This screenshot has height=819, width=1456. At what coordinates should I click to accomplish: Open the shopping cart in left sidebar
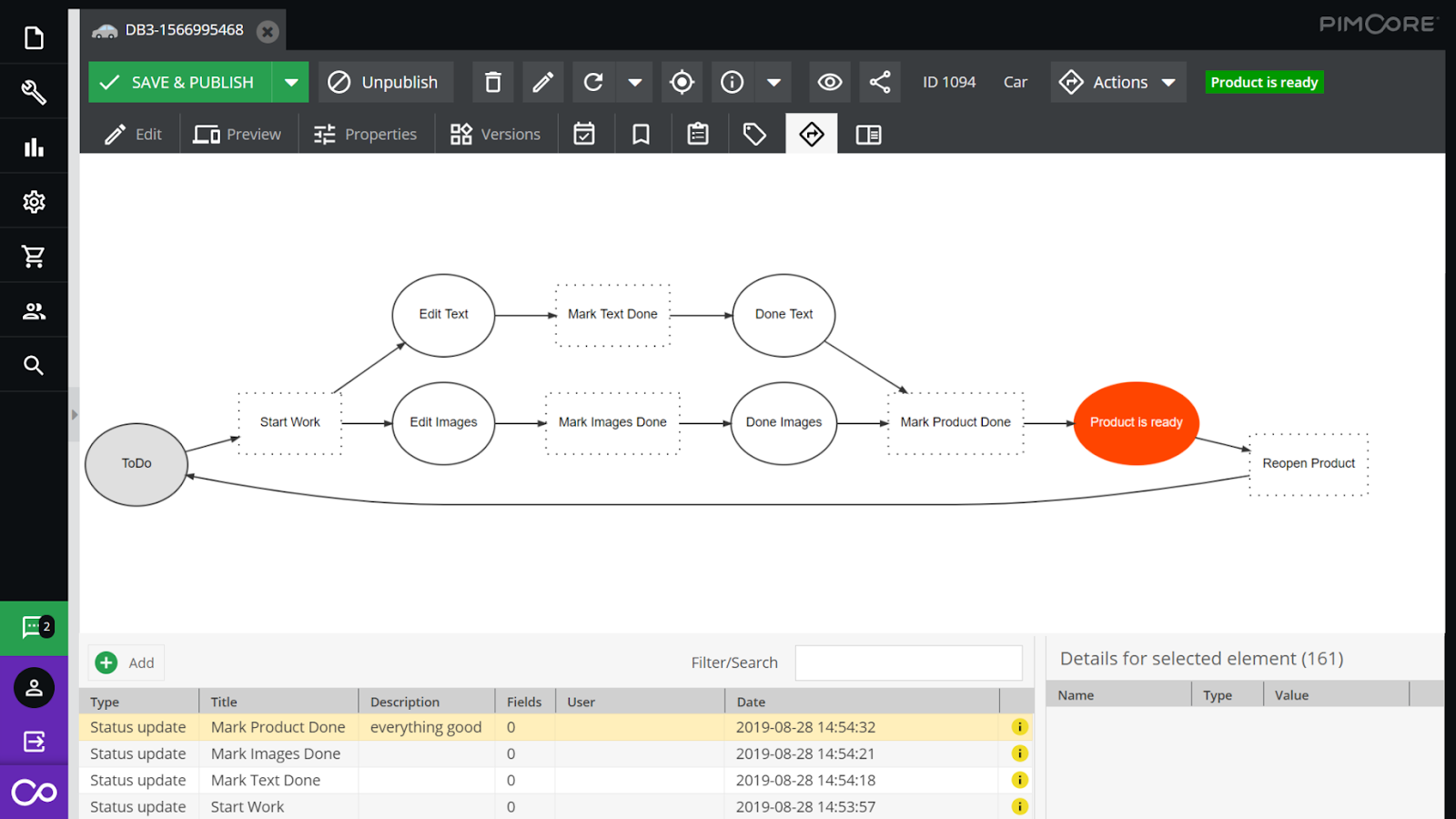34,257
